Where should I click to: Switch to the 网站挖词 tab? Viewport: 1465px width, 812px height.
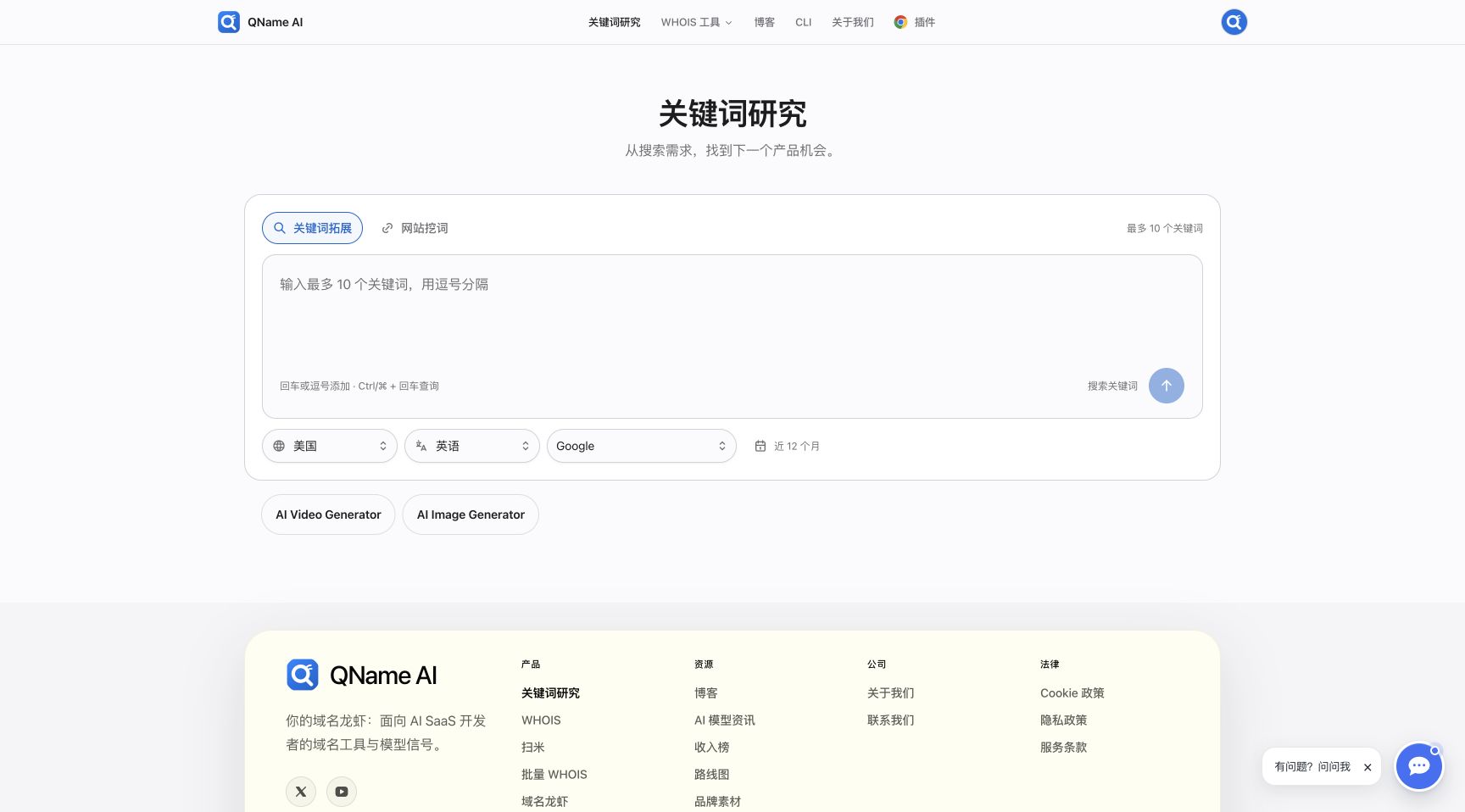click(415, 228)
